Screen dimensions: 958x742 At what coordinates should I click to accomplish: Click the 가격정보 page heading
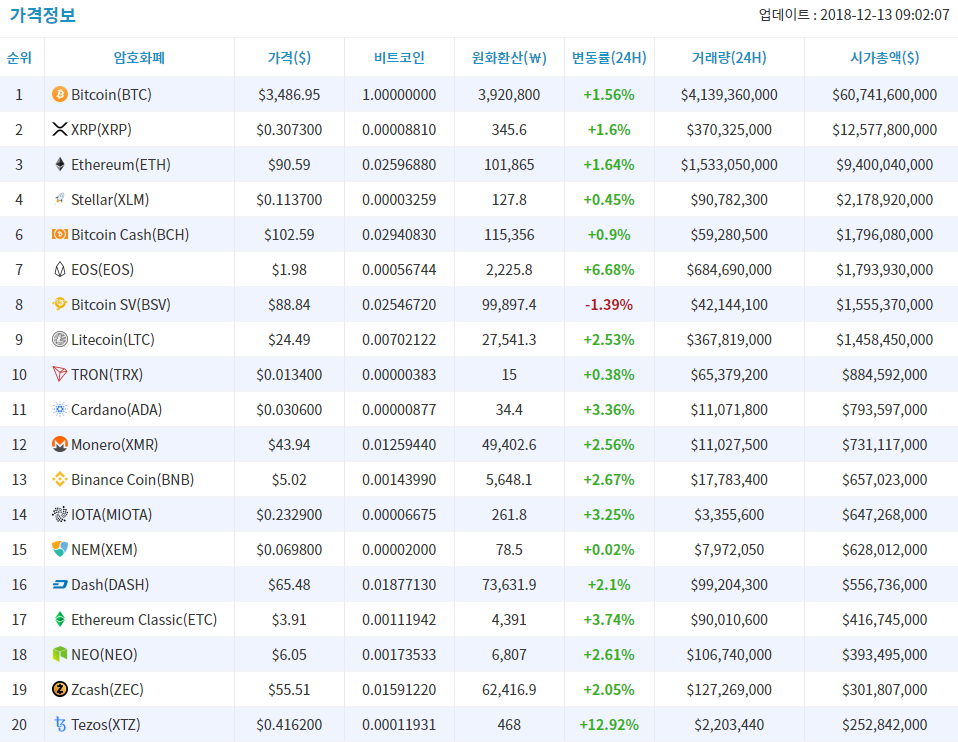42,15
